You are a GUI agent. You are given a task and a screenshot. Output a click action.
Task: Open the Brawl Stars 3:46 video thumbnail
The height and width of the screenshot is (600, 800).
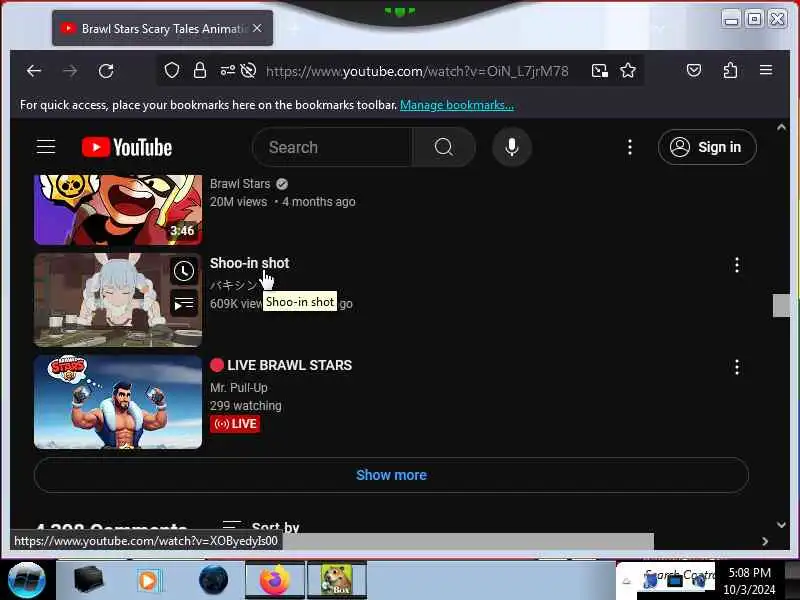(118, 210)
